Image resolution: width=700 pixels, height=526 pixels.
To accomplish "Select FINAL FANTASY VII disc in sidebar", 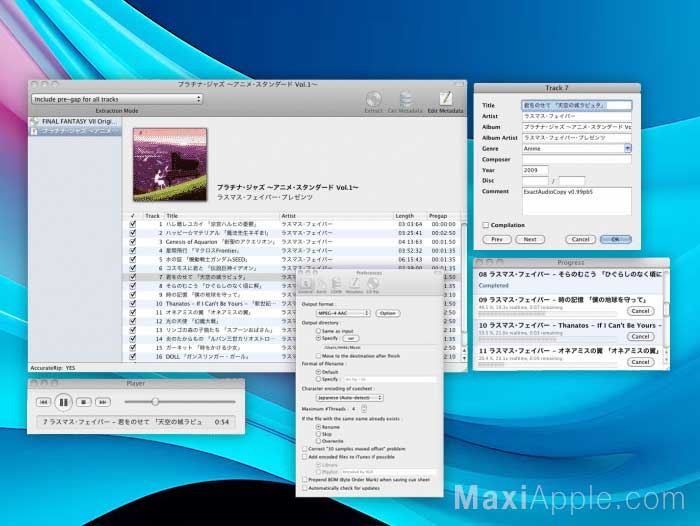I will (75, 121).
